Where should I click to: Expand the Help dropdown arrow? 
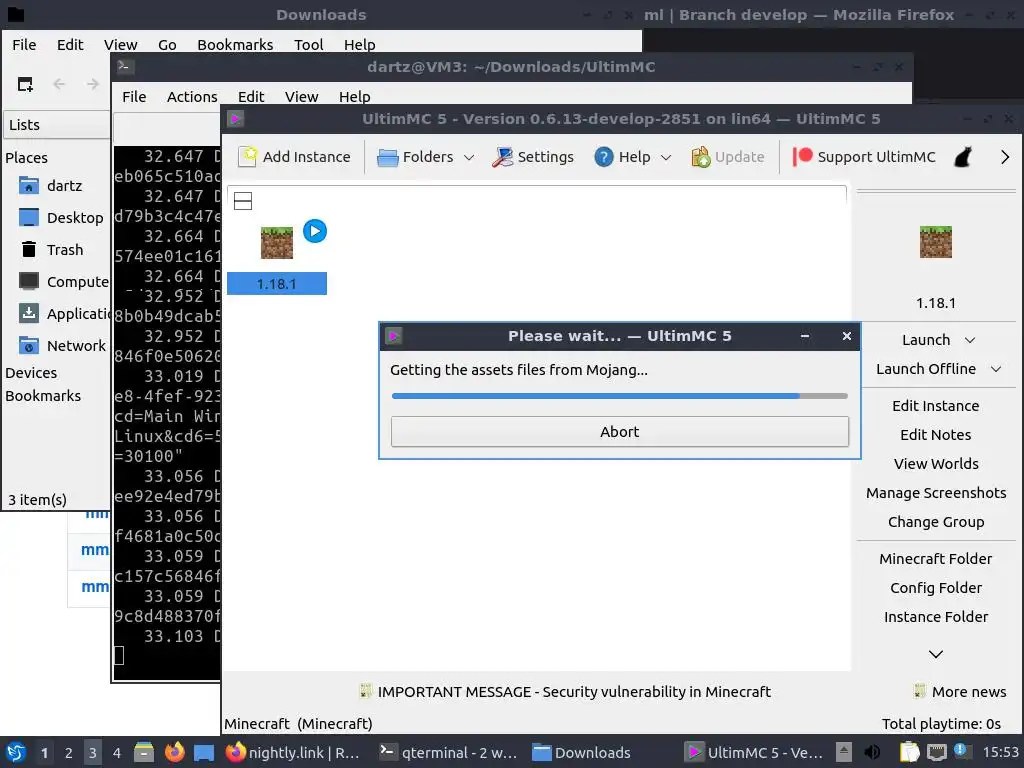coord(665,157)
